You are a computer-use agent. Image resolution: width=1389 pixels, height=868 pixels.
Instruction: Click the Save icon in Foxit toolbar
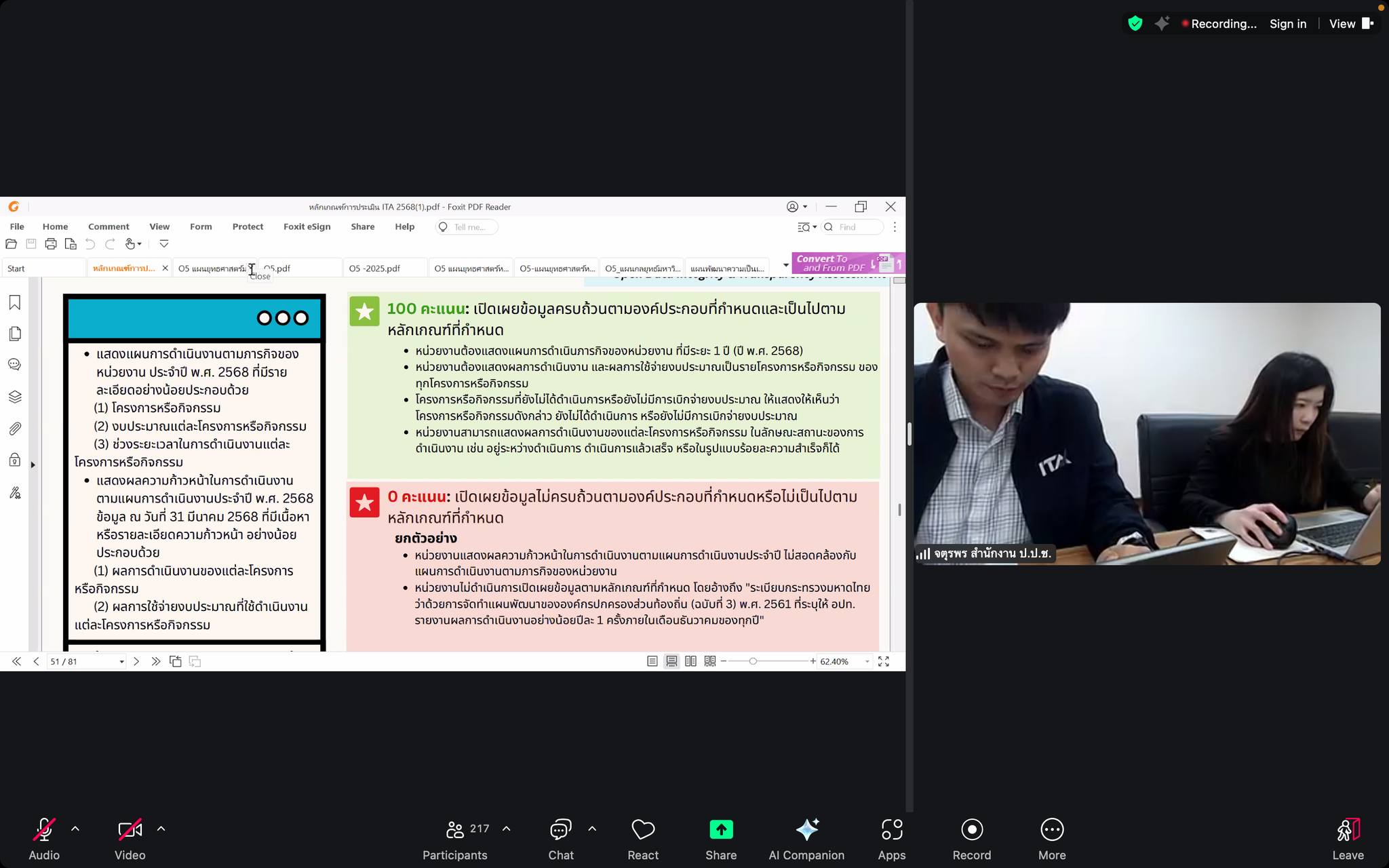(31, 244)
